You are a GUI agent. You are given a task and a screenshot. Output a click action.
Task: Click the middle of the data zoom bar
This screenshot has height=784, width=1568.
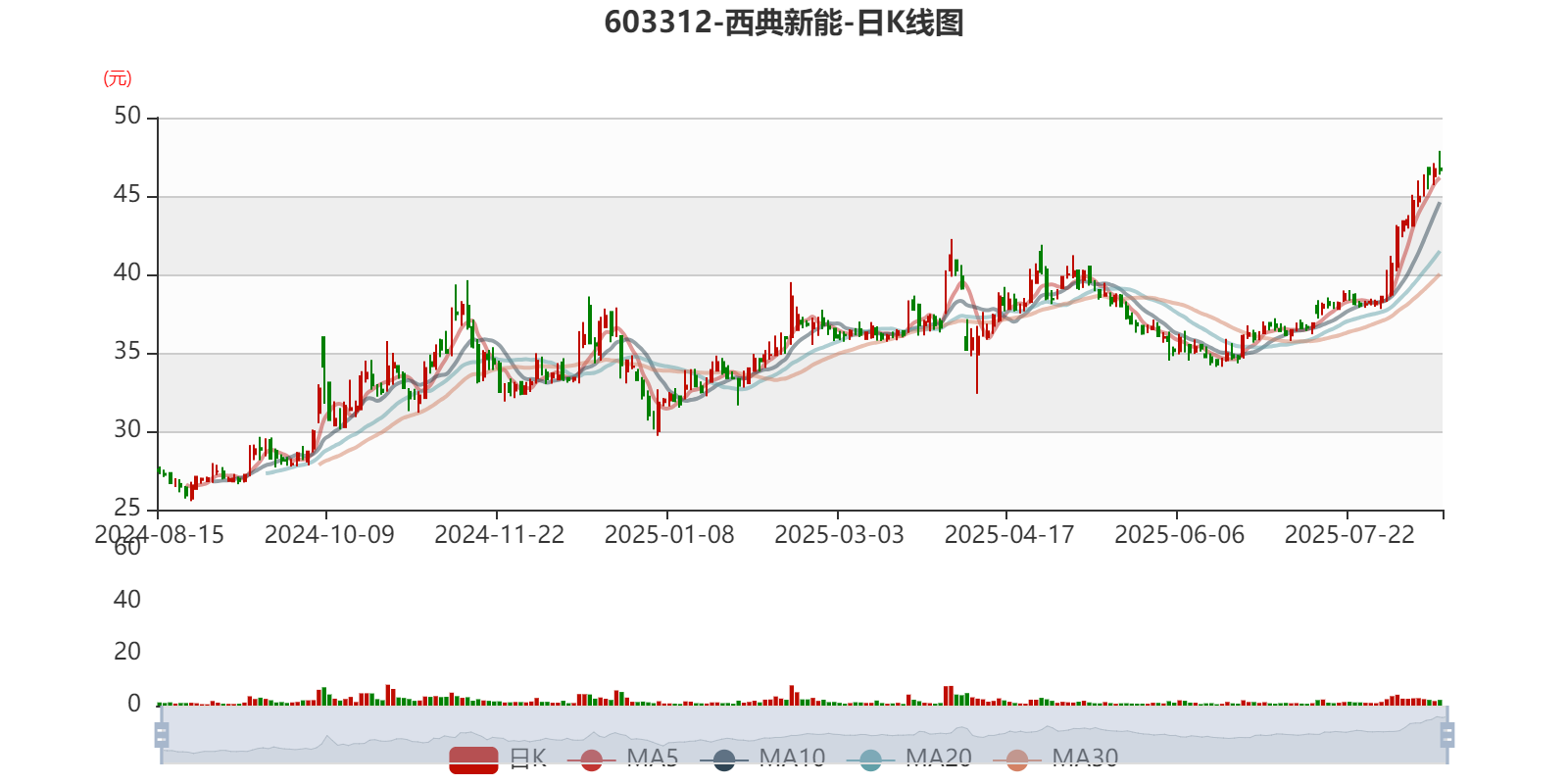(804, 734)
